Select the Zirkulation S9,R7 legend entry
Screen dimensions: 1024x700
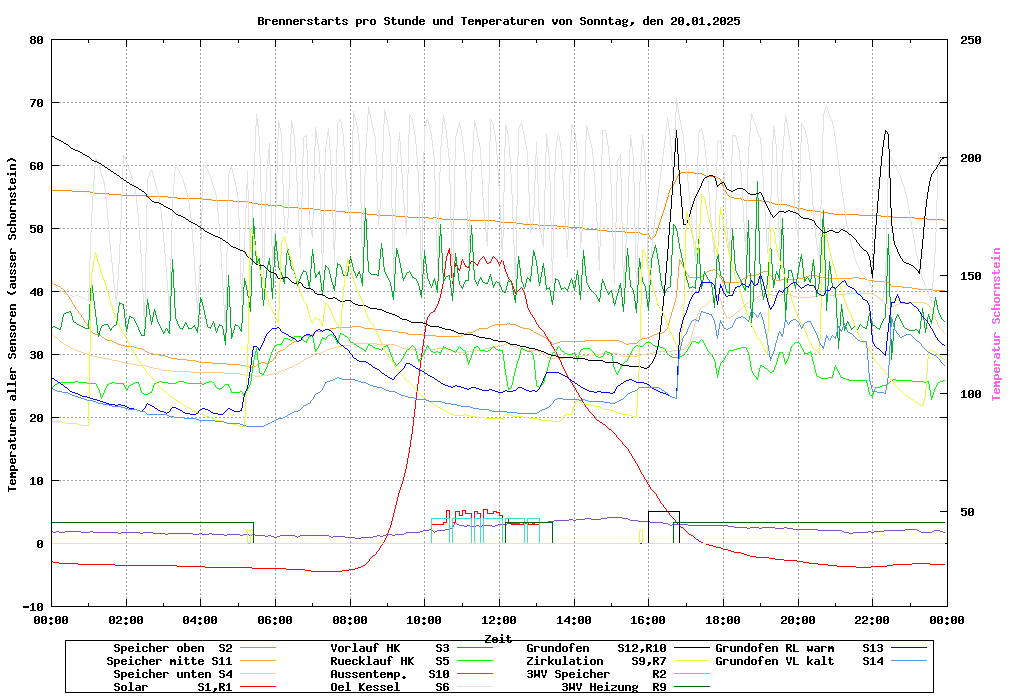[x=596, y=661]
